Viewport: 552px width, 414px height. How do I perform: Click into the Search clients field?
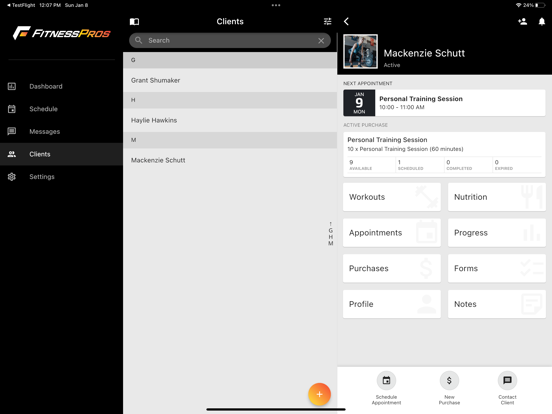230,40
